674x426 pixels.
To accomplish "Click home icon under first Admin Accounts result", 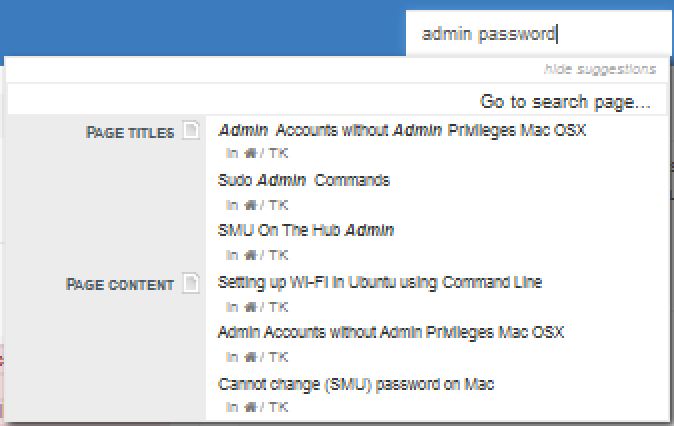I will click(x=251, y=153).
